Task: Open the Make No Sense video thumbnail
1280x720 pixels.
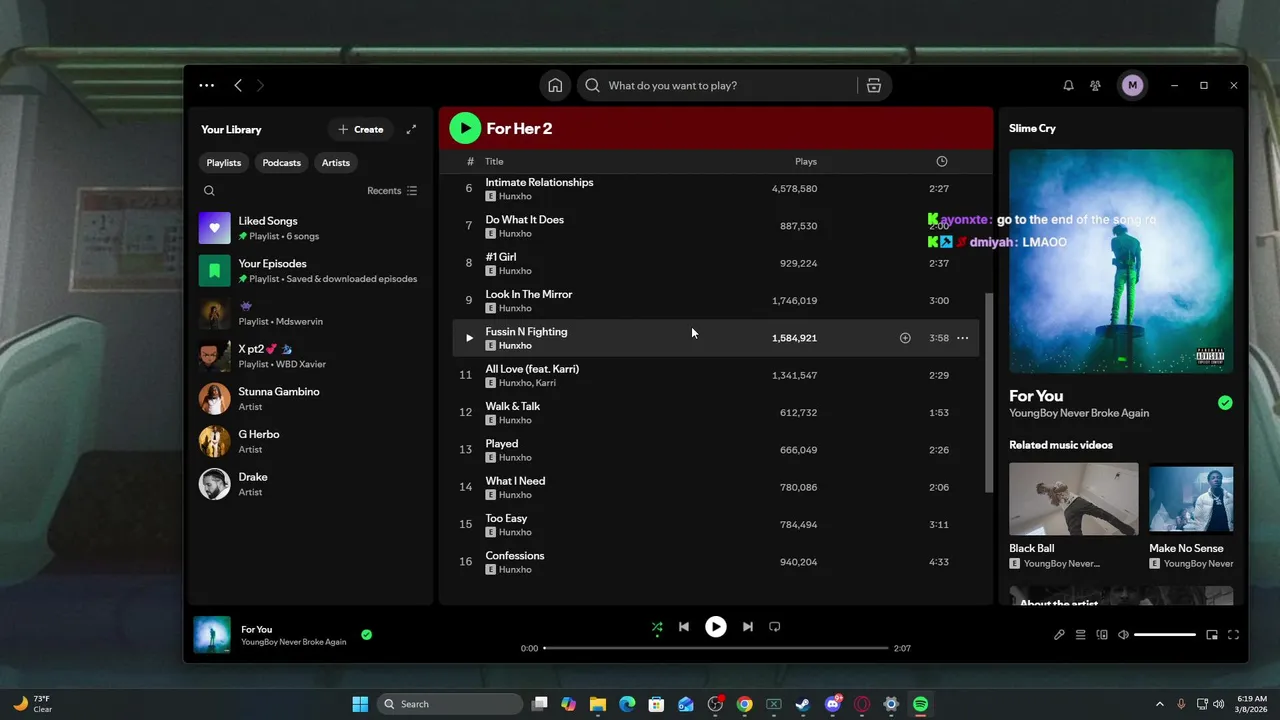Action: (x=1191, y=499)
